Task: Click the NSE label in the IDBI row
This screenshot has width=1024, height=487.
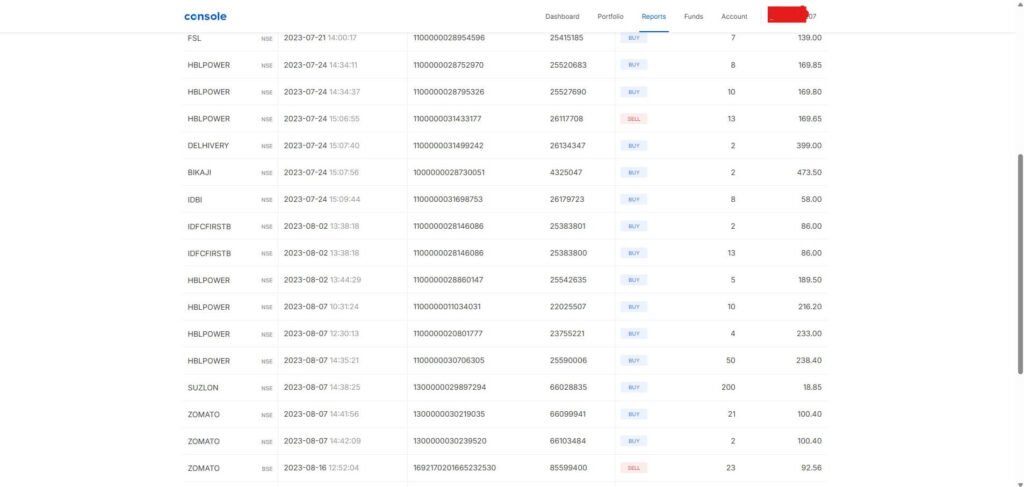Action: tap(266, 200)
